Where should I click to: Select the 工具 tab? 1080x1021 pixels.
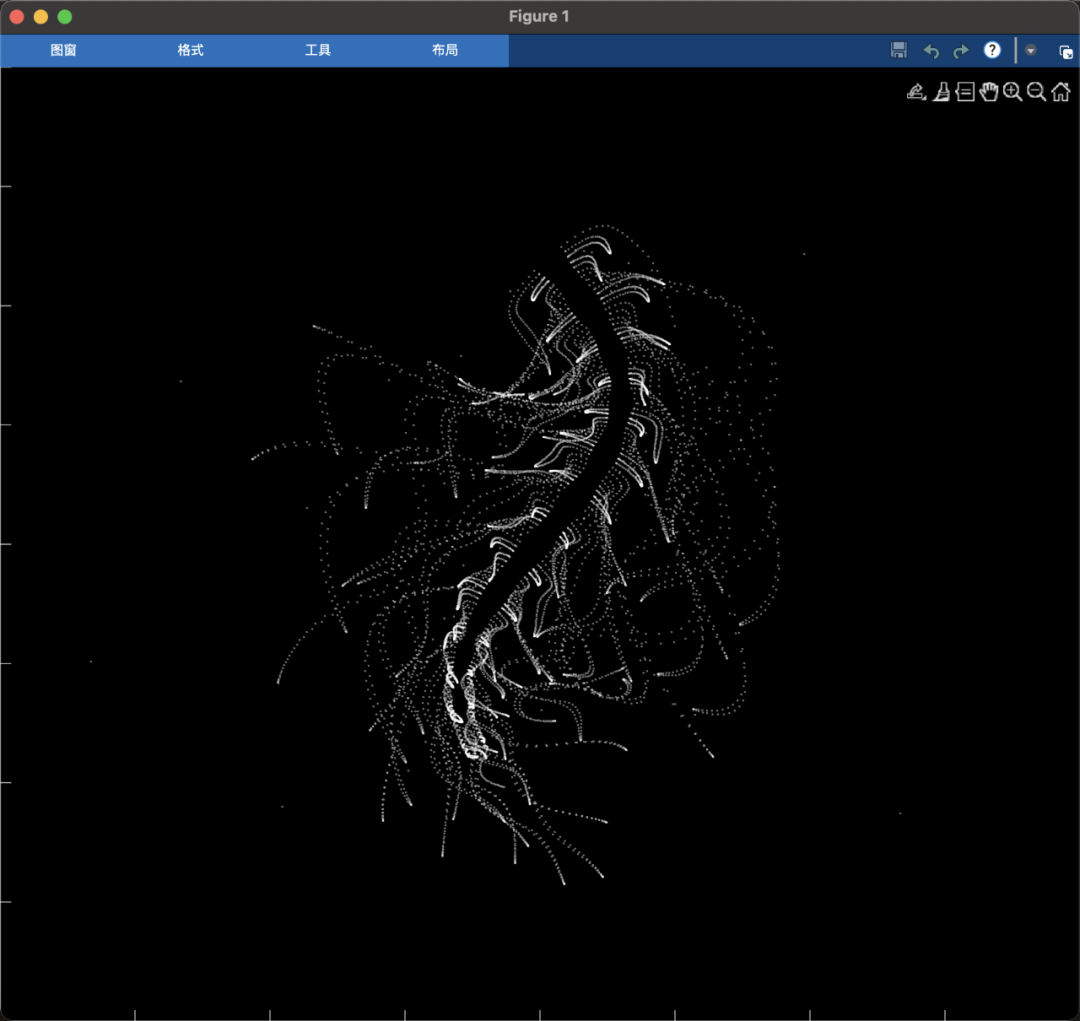point(318,50)
